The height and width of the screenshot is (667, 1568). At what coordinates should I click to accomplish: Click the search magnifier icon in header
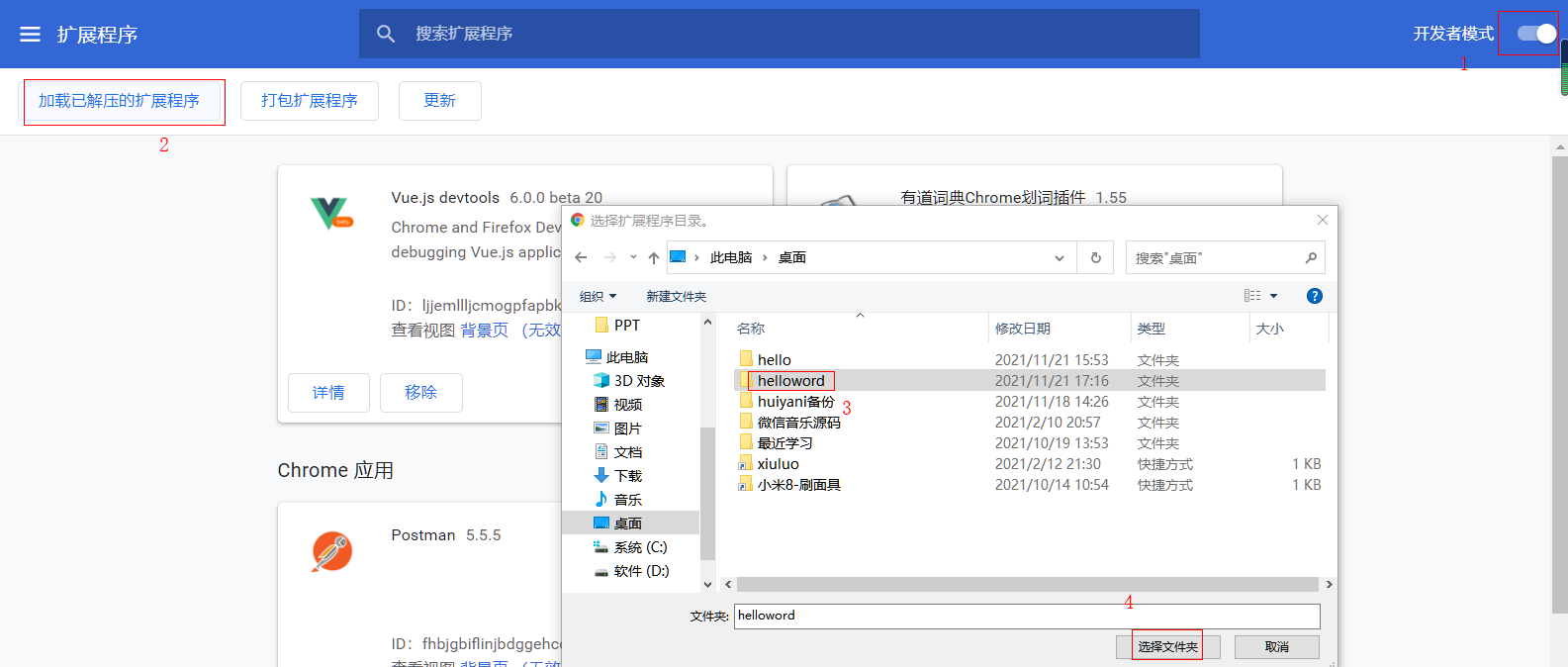(386, 34)
